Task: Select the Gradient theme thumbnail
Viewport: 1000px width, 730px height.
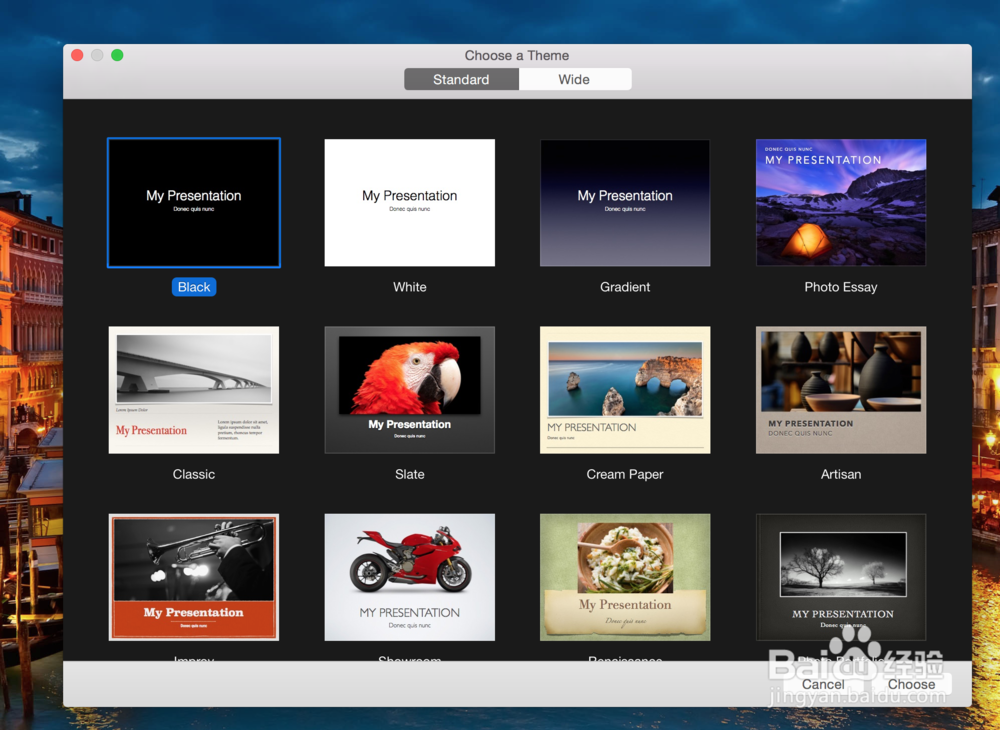Action: pyautogui.click(x=625, y=203)
